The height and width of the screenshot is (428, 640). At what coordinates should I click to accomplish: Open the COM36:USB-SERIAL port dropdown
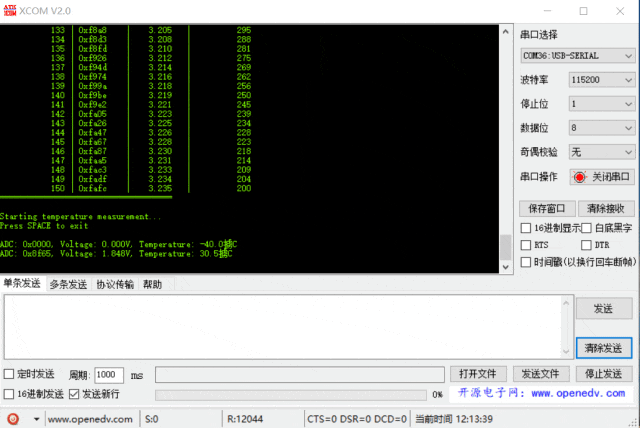pos(578,55)
